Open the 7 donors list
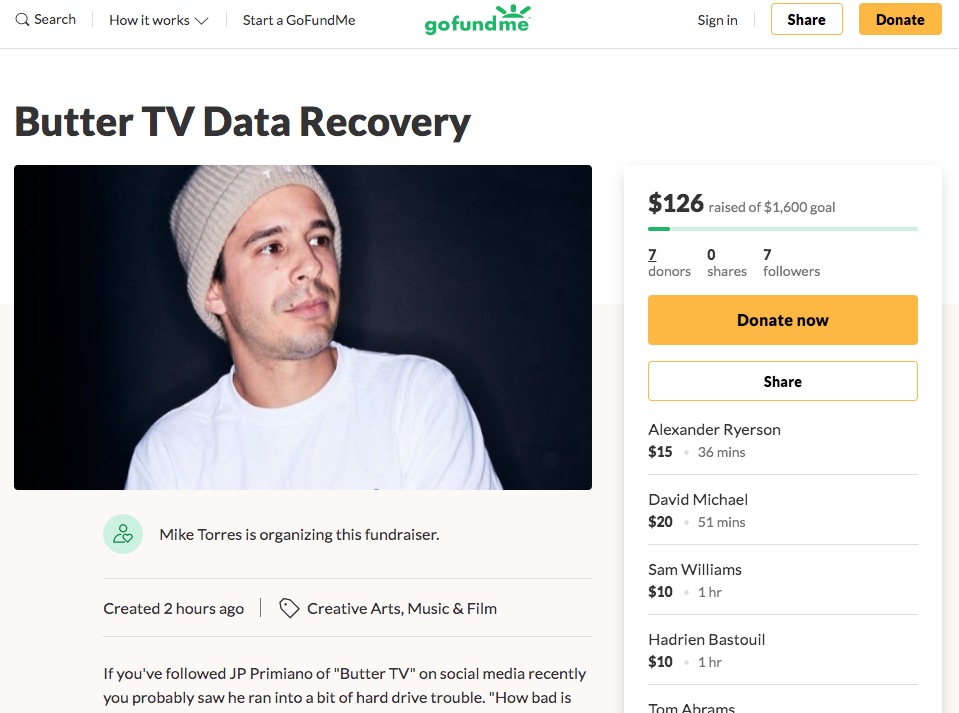 click(668, 263)
